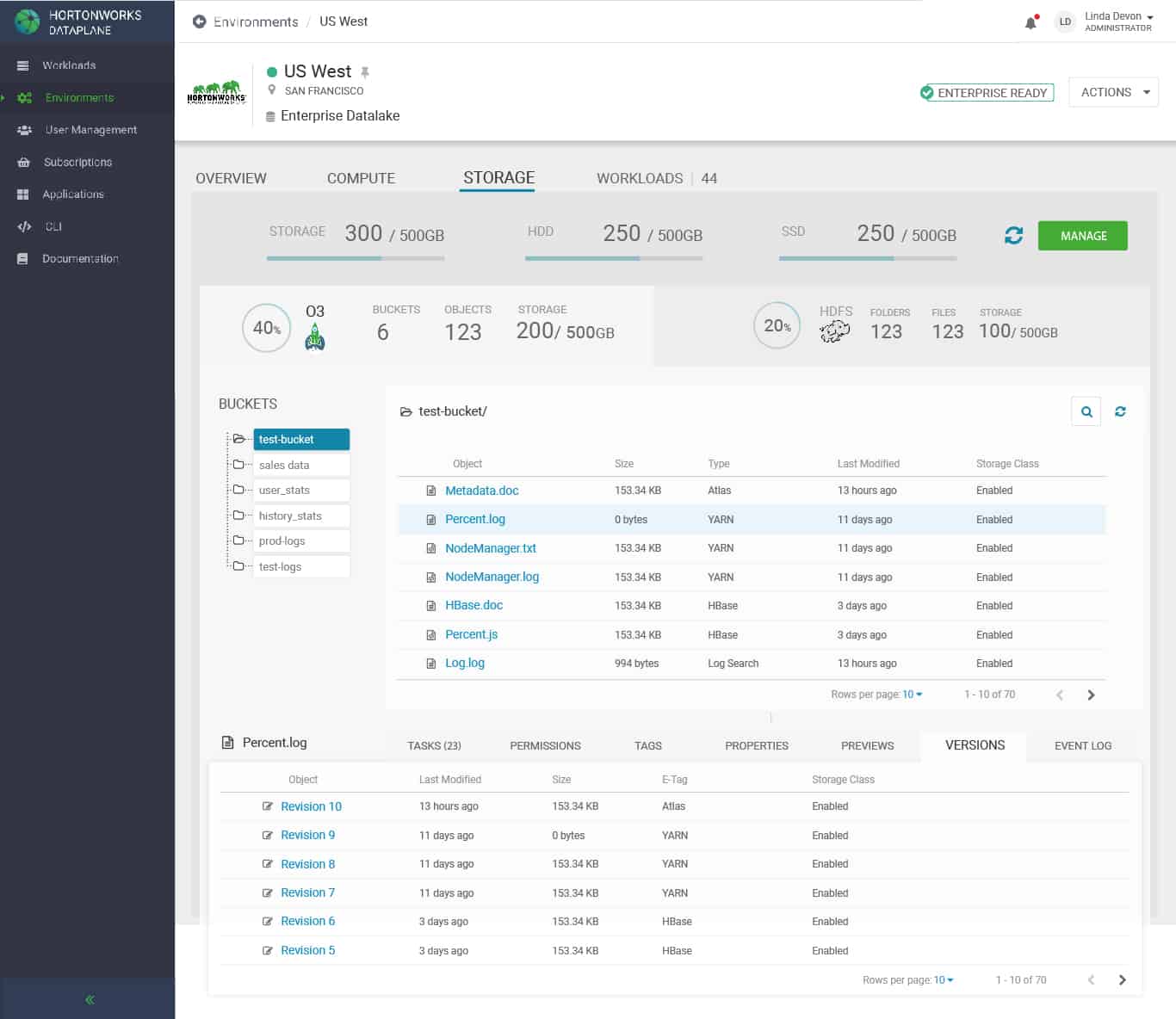Viewport: 1176px width, 1019px height.
Task: Open User Management in the sidebar
Action: 91,130
